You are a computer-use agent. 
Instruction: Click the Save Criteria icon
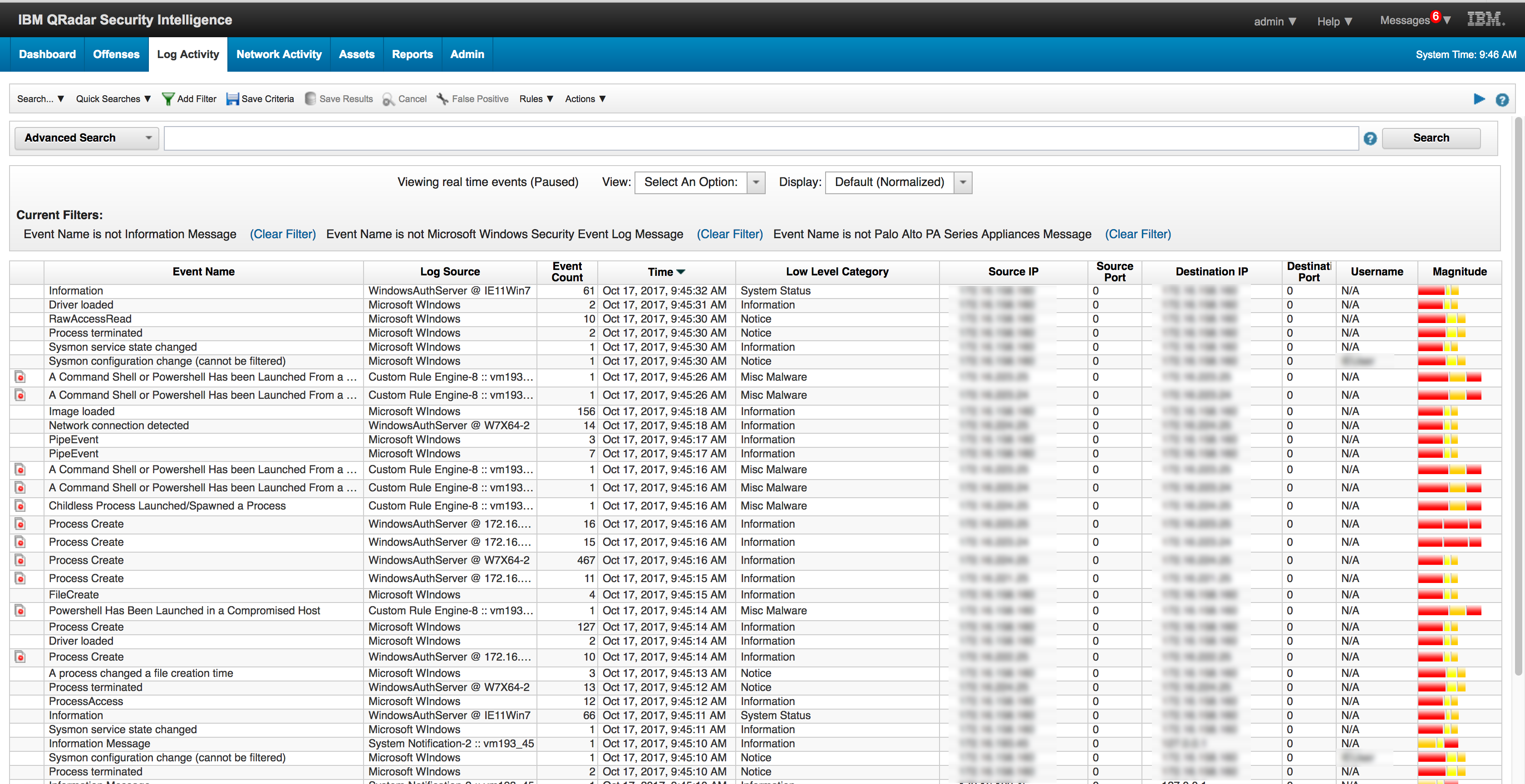[x=233, y=99]
